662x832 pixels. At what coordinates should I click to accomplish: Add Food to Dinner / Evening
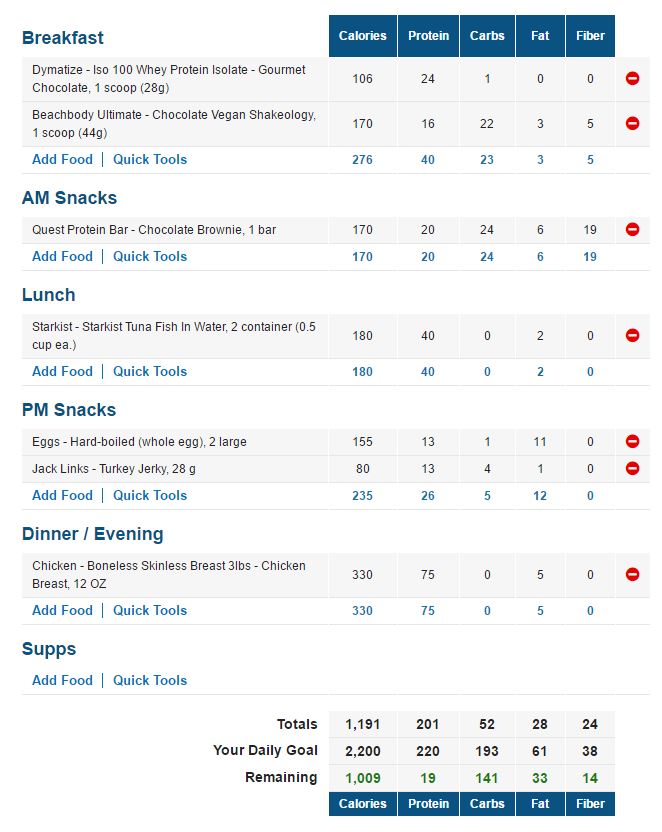63,610
